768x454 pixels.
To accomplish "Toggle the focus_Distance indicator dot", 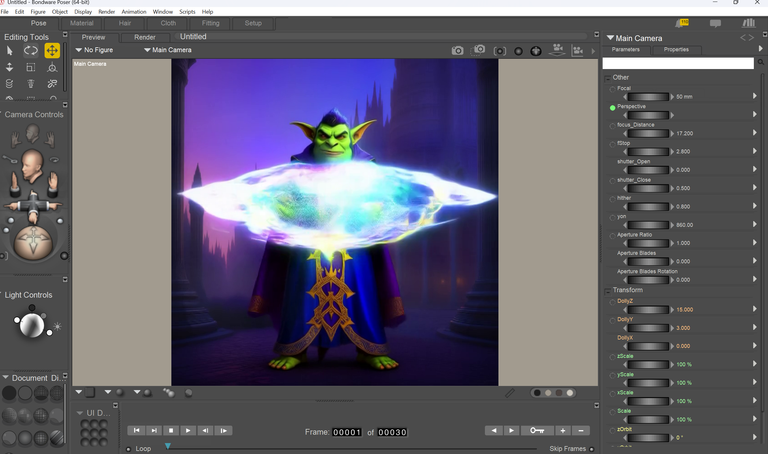I will [x=612, y=126].
